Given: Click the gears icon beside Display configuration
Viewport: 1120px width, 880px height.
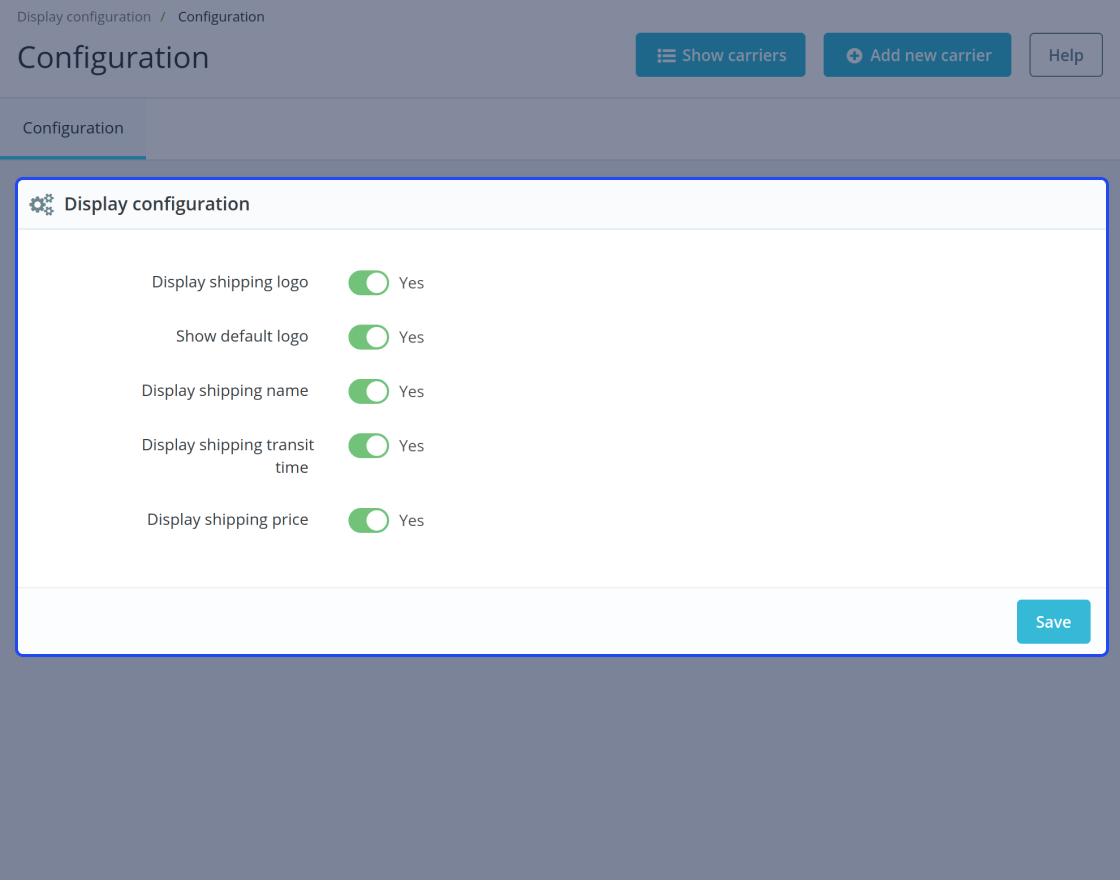Looking at the screenshot, I should pyautogui.click(x=41, y=204).
